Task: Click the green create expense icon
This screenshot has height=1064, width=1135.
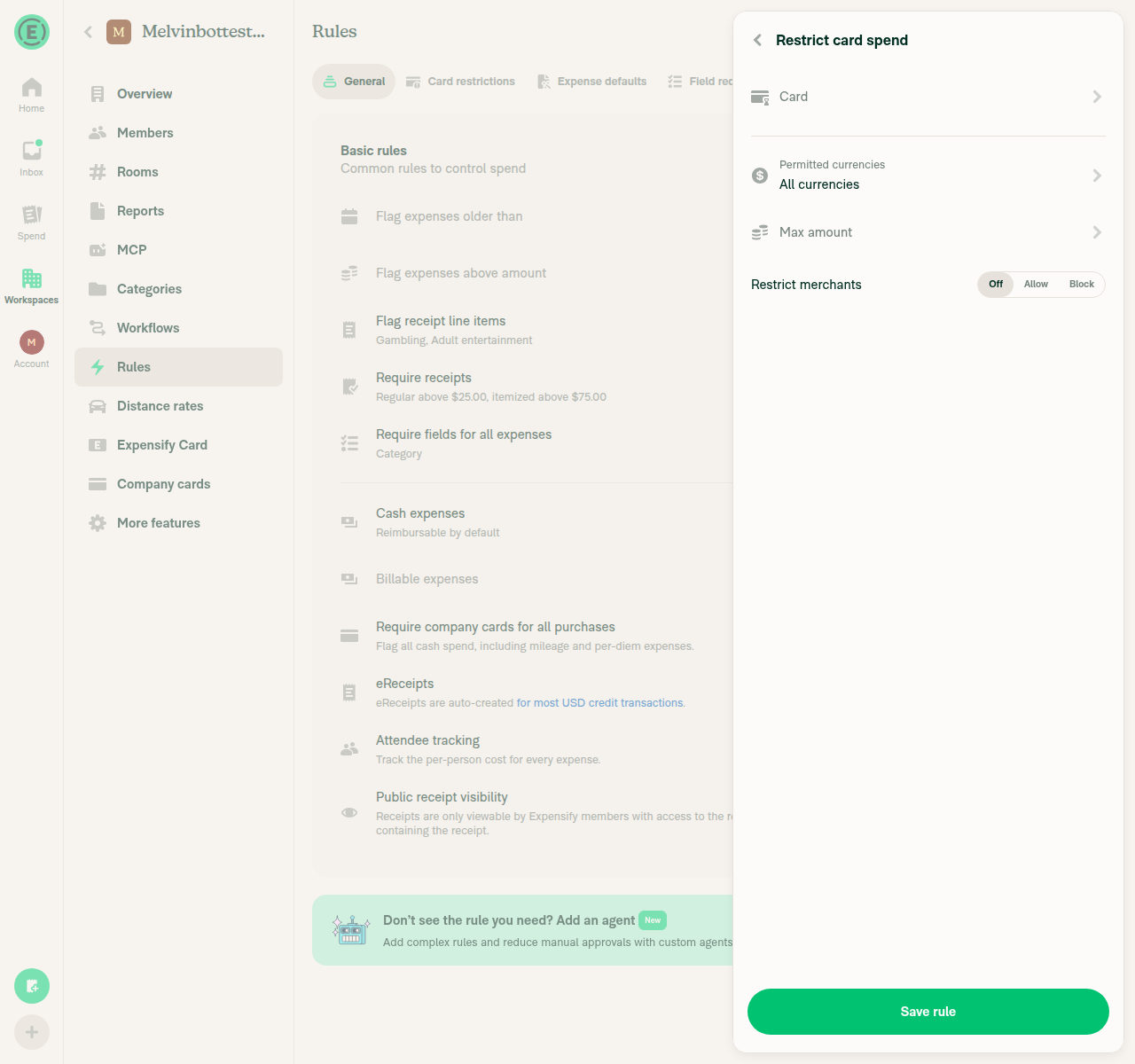Action: click(32, 986)
